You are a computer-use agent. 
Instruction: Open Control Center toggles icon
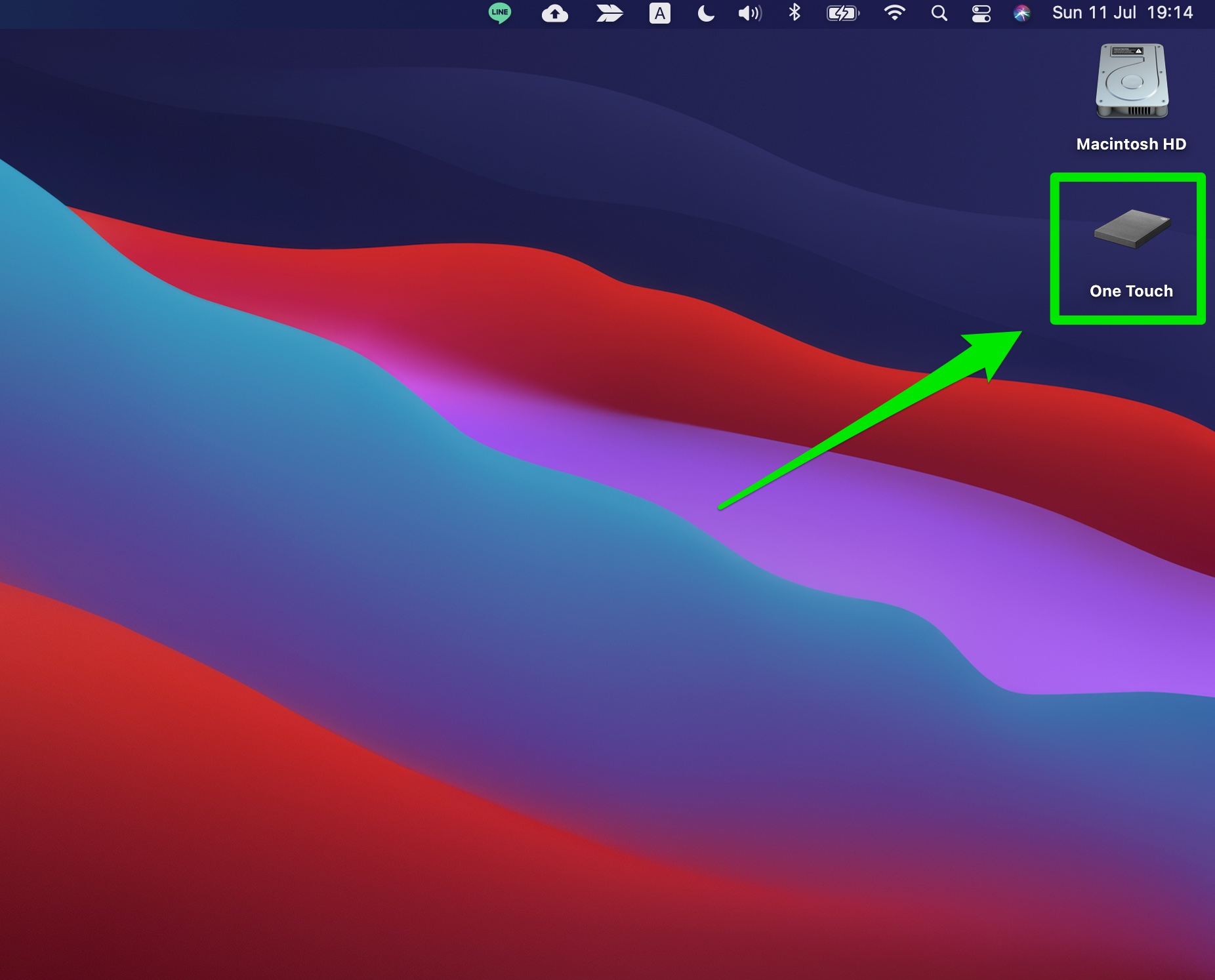click(981, 13)
